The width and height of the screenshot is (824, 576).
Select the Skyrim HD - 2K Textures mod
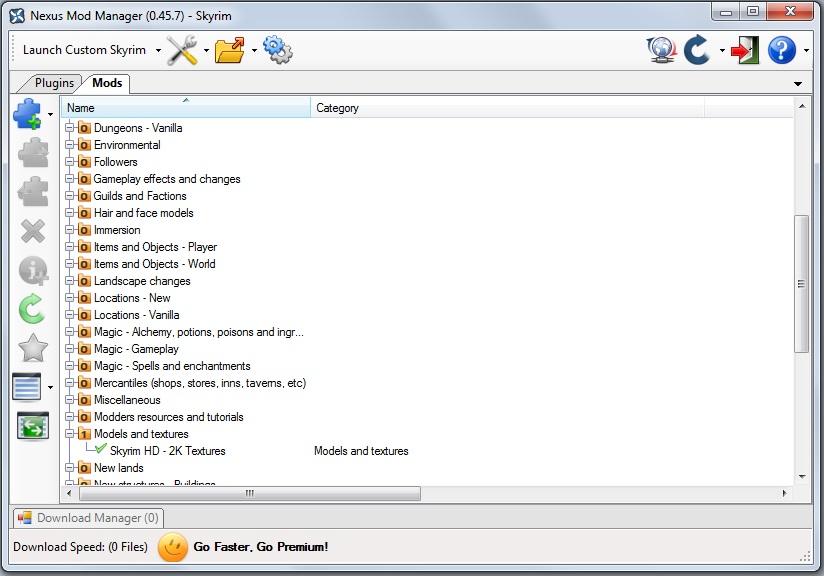tap(167, 451)
